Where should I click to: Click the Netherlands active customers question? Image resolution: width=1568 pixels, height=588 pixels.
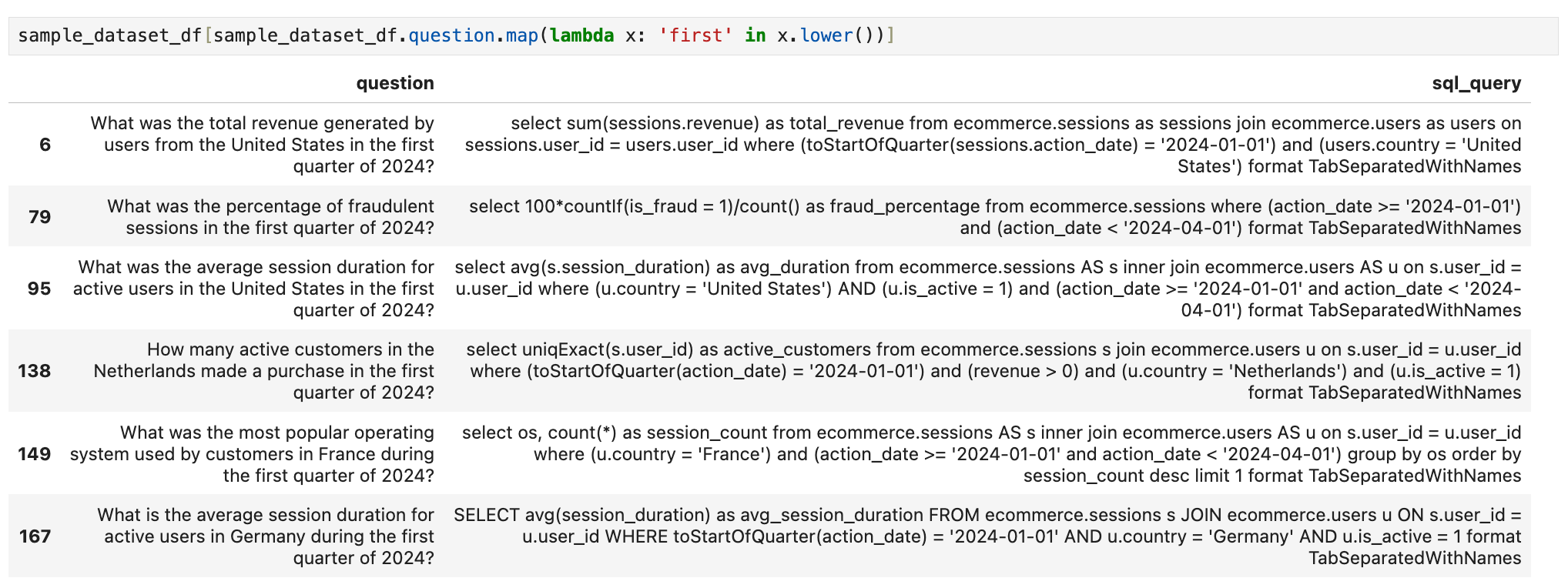[263, 371]
